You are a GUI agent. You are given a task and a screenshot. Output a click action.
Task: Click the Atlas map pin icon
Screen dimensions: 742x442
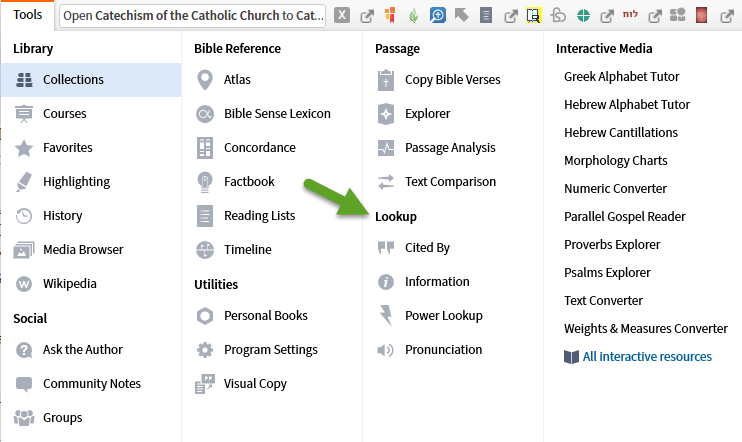[205, 80]
